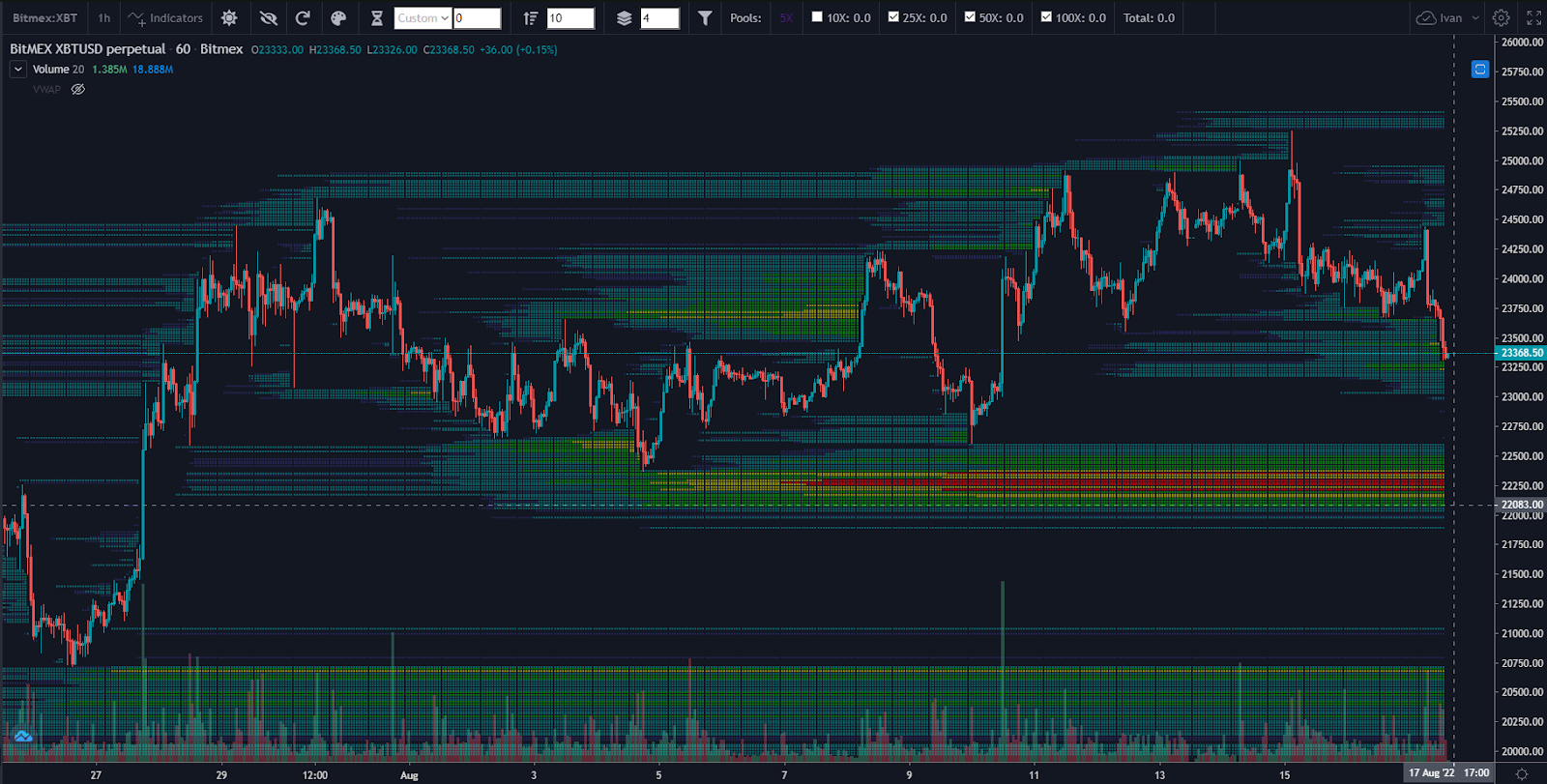Open the color palette icon
The image size is (1547, 784).
click(x=338, y=18)
